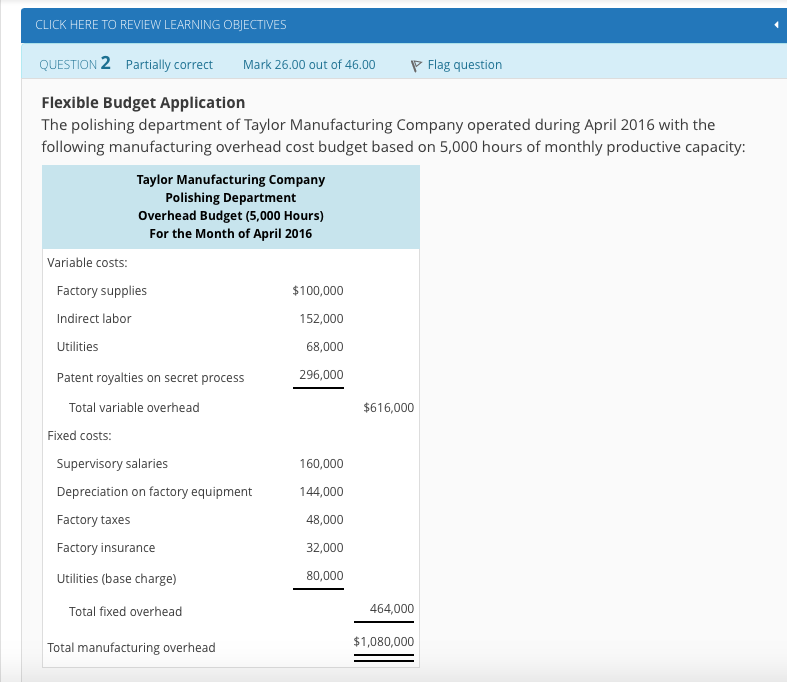Click the Depreciation on factory equipment label

pos(154,492)
